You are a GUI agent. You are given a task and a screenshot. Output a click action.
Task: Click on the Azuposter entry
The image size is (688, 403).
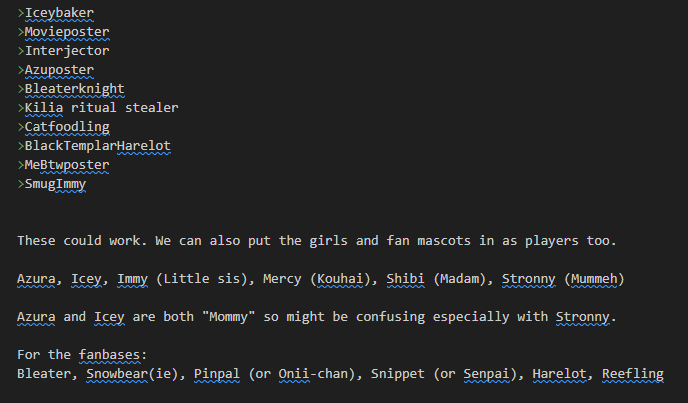pyautogui.click(x=59, y=70)
